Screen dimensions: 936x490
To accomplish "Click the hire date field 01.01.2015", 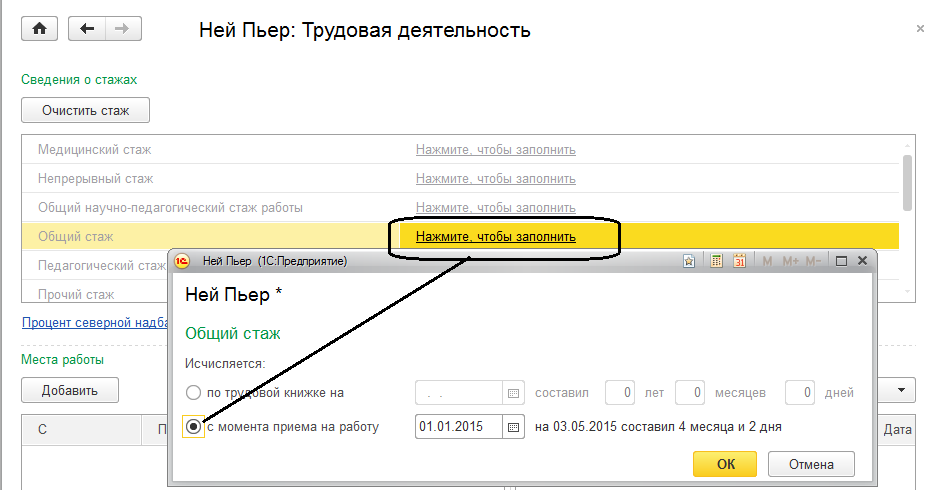I will pos(458,427).
